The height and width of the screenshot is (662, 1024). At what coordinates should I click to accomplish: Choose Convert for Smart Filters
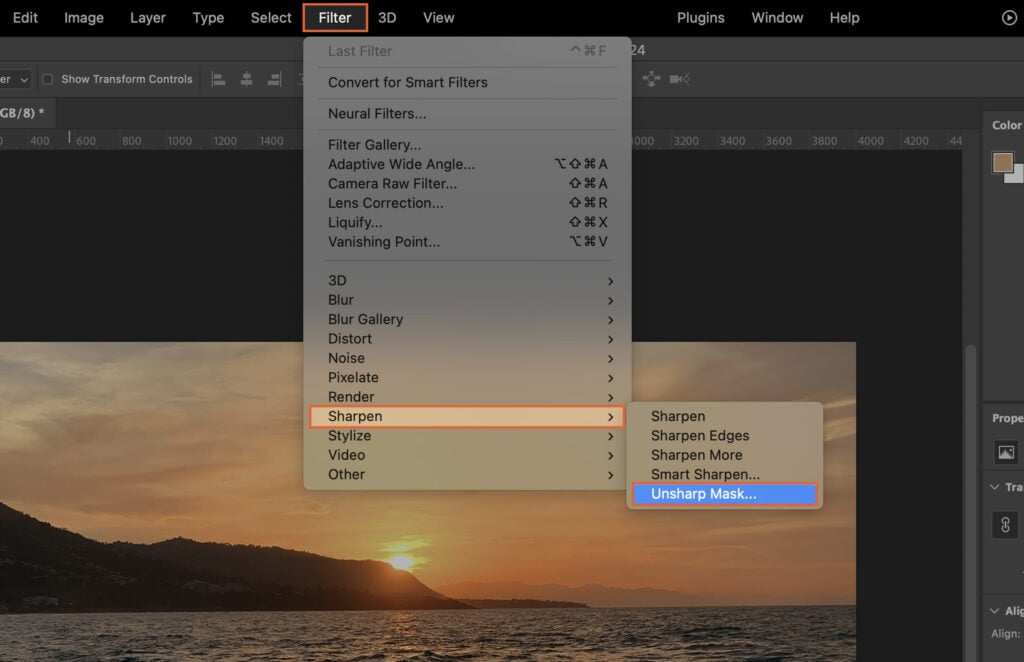pos(408,82)
